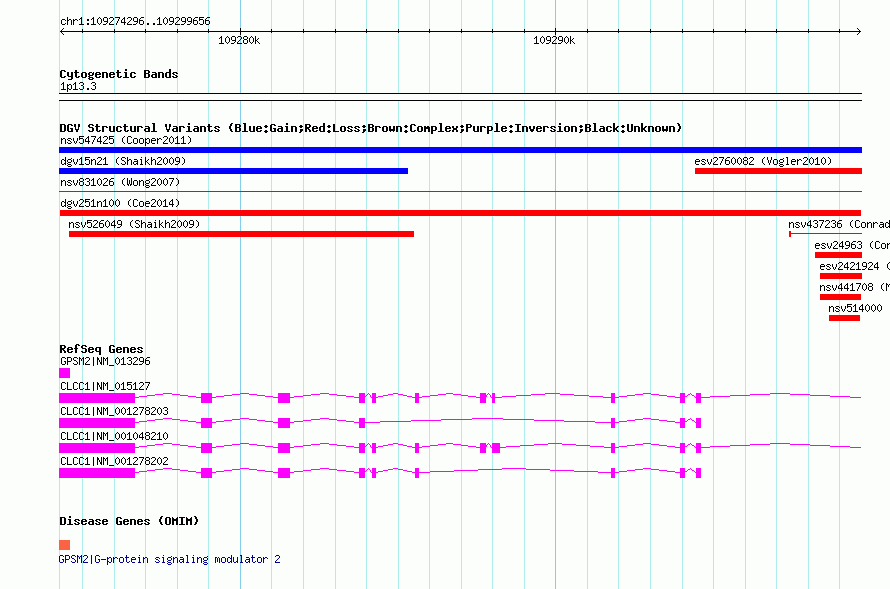Click the thin red nsv831026 variant line
Image resolution: width=890 pixels, height=589 pixels.
(460, 192)
